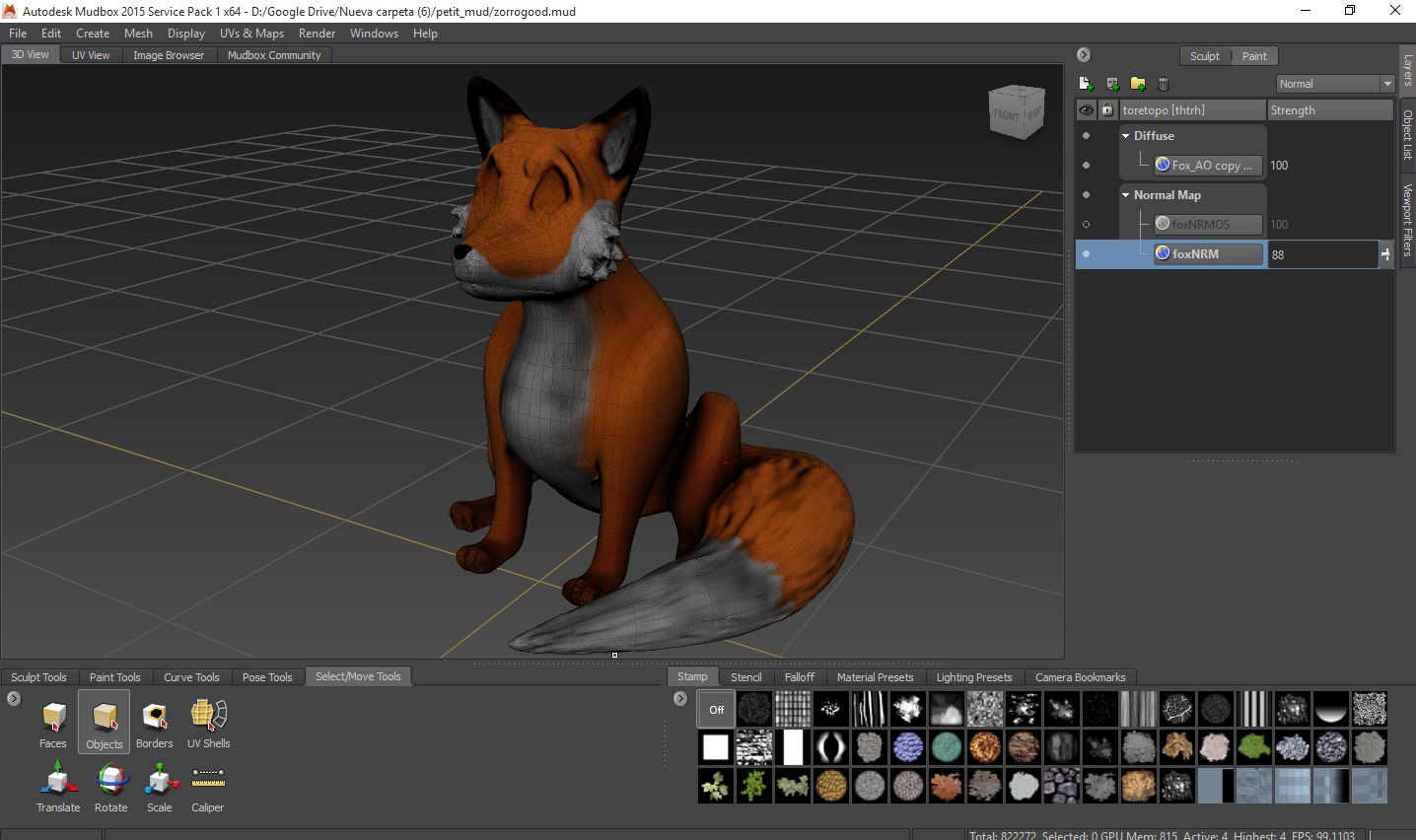The width and height of the screenshot is (1416, 840).
Task: Turn stamp Off in the Stamp tray
Action: click(x=716, y=709)
